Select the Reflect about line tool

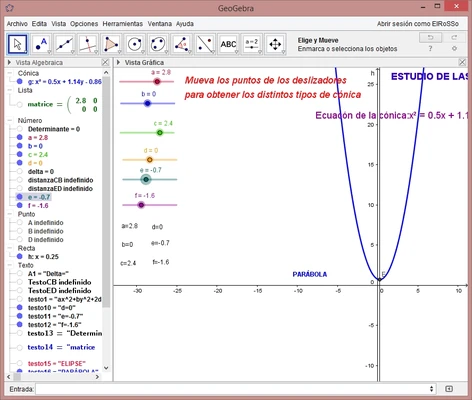(x=205, y=44)
